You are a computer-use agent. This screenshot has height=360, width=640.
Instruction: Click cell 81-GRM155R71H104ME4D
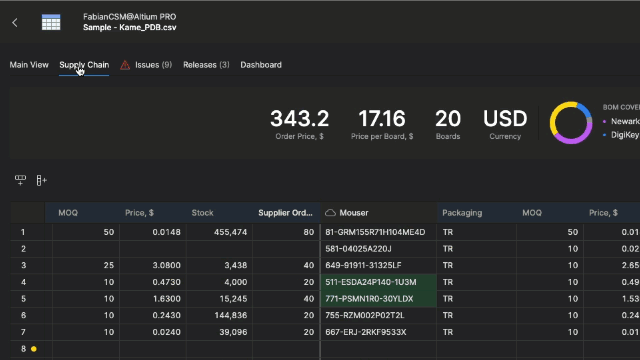[378, 232]
